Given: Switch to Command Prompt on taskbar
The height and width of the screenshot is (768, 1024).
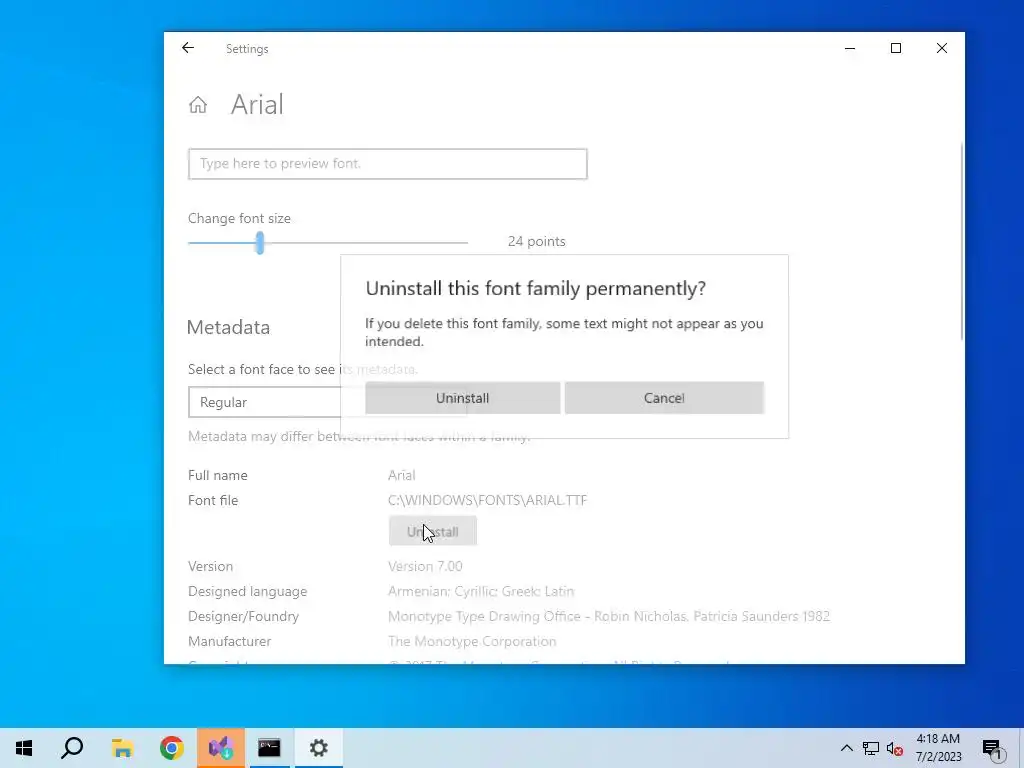Looking at the screenshot, I should 269,748.
